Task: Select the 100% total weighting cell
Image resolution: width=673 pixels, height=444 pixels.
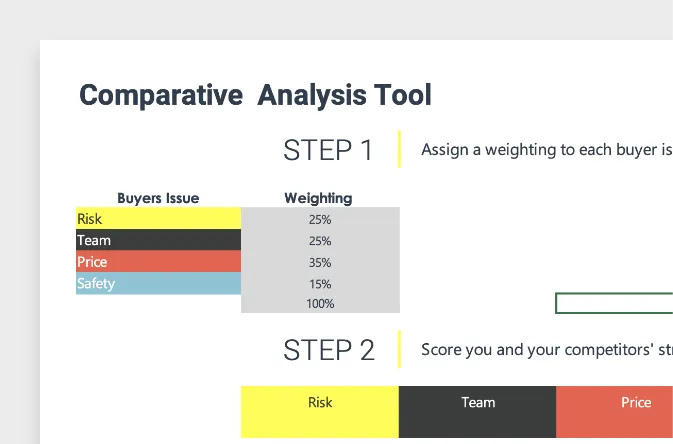Action: [x=320, y=304]
